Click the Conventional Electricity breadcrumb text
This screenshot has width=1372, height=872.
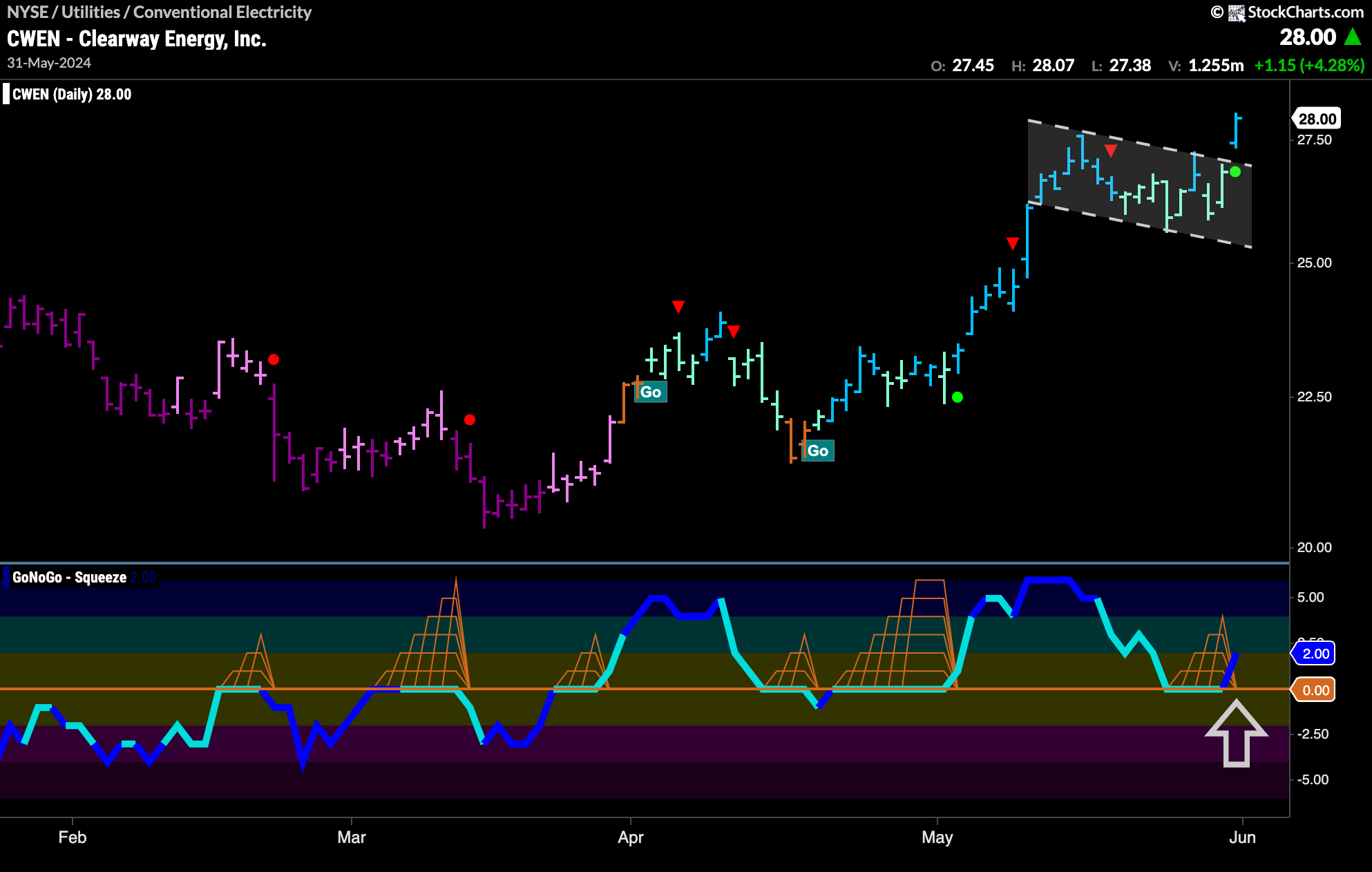coord(222,12)
